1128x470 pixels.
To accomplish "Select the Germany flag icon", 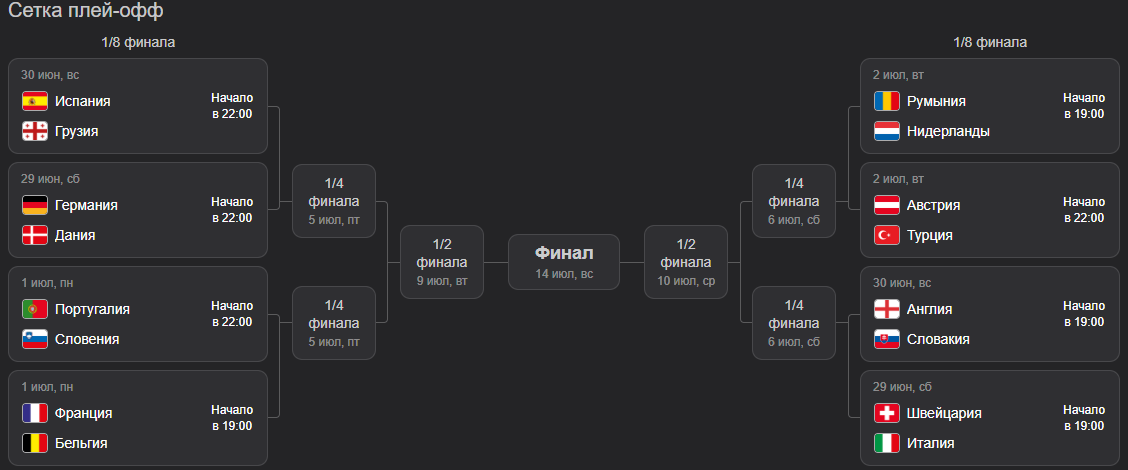I will pyautogui.click(x=35, y=205).
